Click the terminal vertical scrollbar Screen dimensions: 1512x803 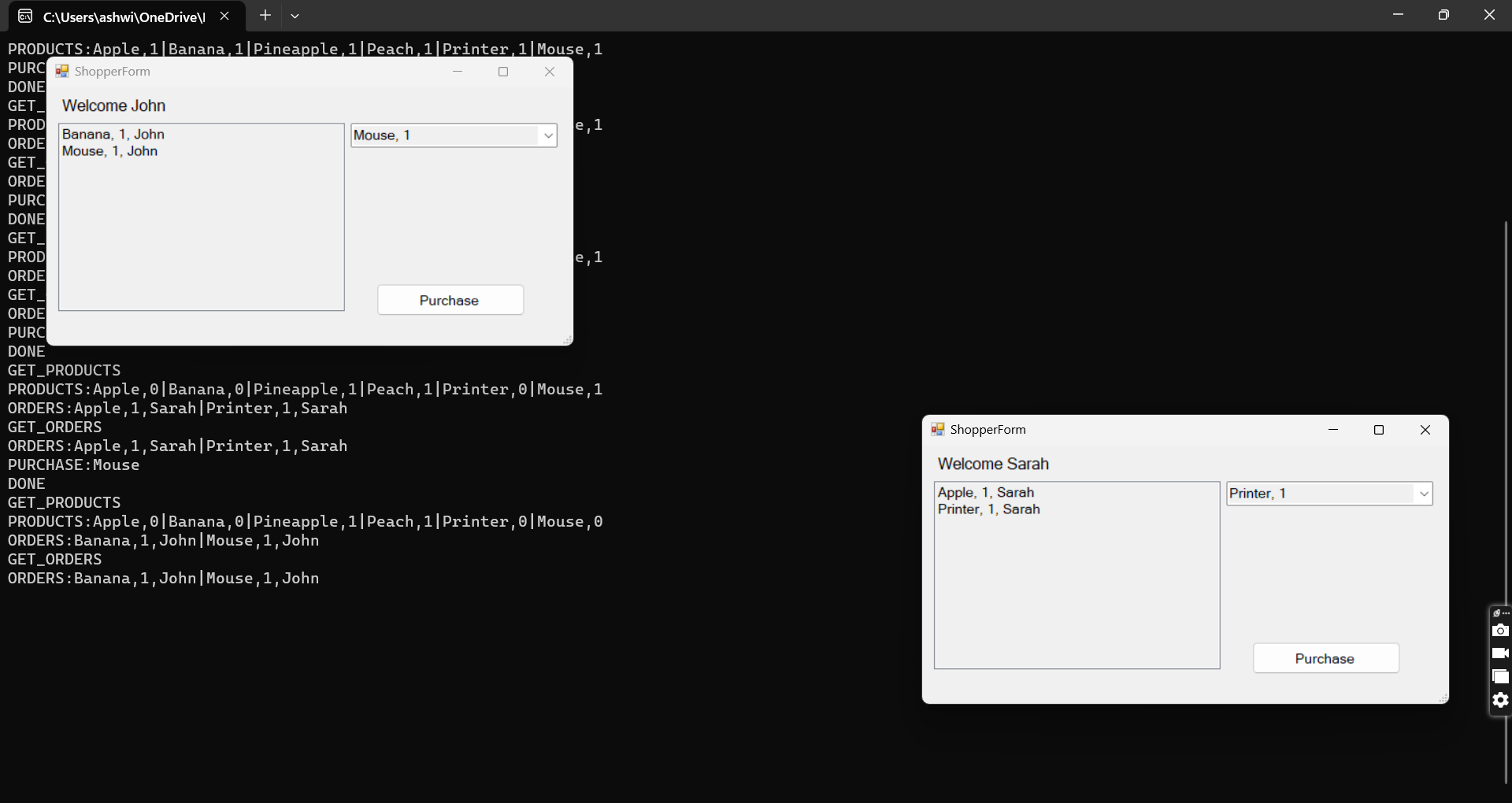pos(1506,502)
